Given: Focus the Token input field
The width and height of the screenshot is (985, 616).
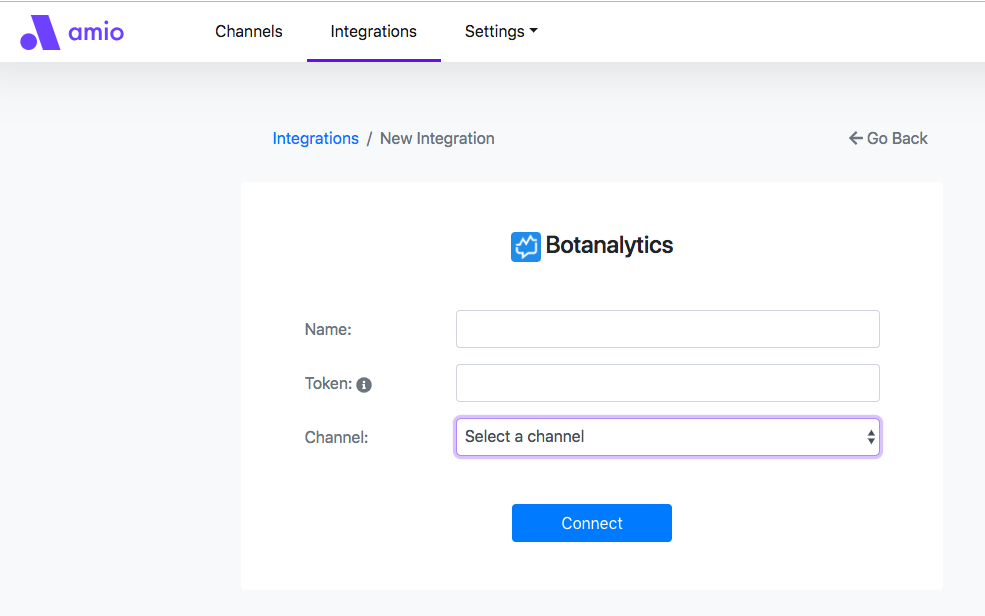Looking at the screenshot, I should click(667, 383).
